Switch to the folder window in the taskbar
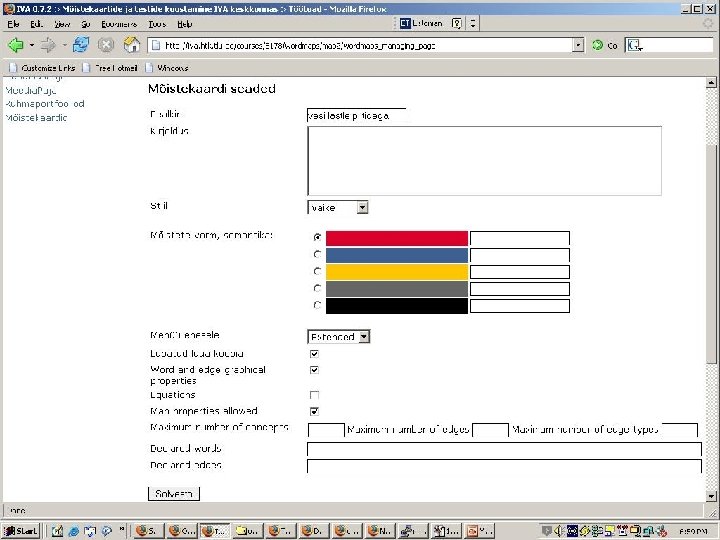This screenshot has width=720, height=540. [x=247, y=531]
